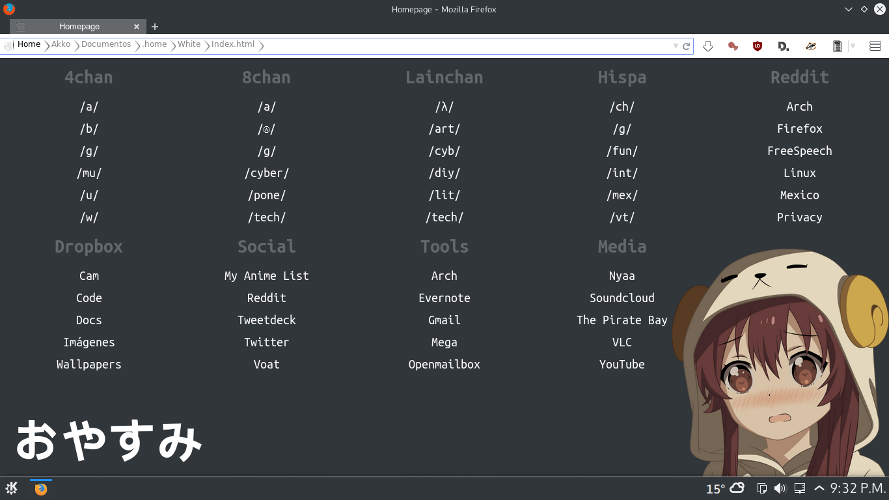Open /mu/ under 4chan

click(89, 173)
